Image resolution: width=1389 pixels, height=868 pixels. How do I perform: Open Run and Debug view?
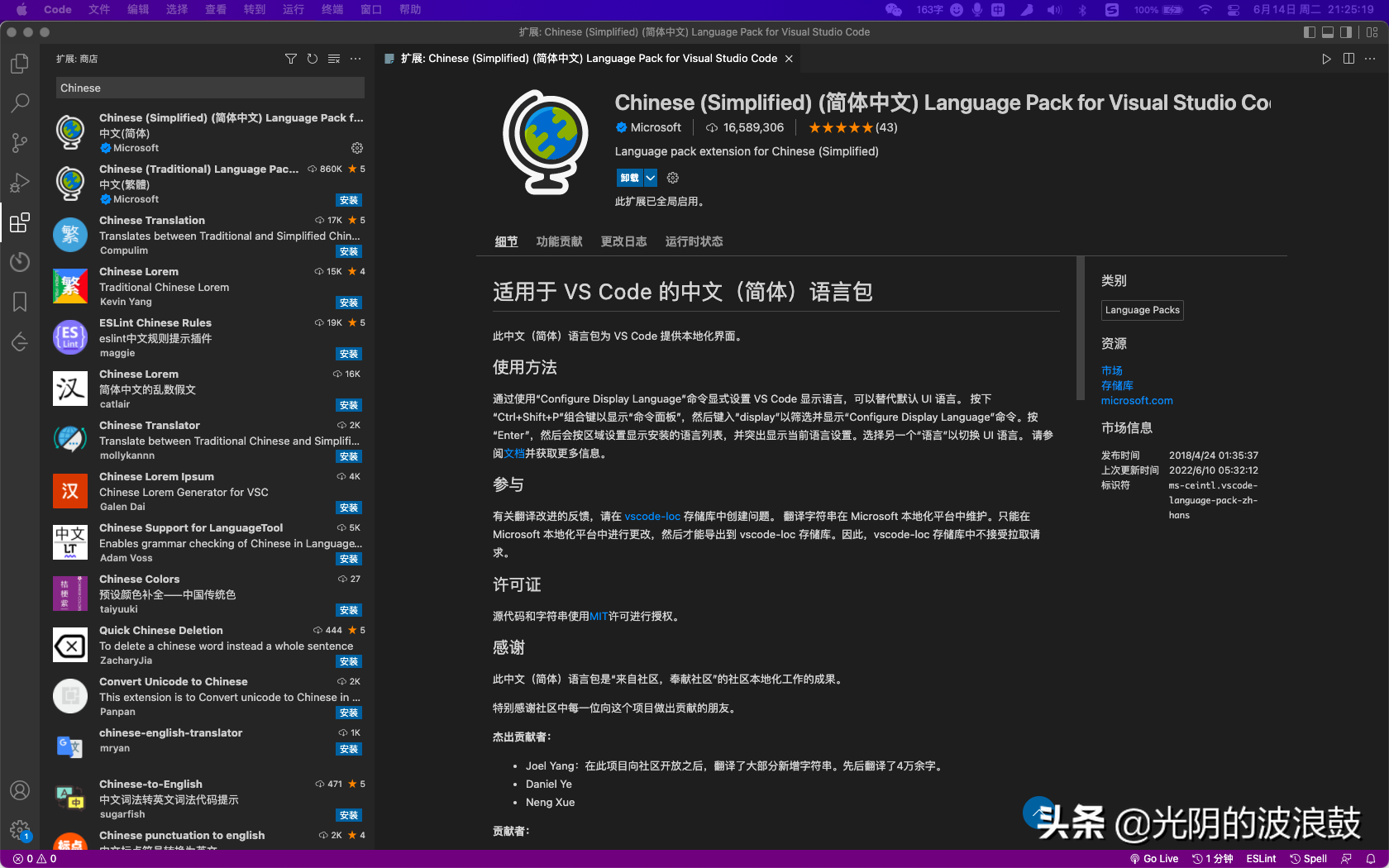(x=20, y=183)
